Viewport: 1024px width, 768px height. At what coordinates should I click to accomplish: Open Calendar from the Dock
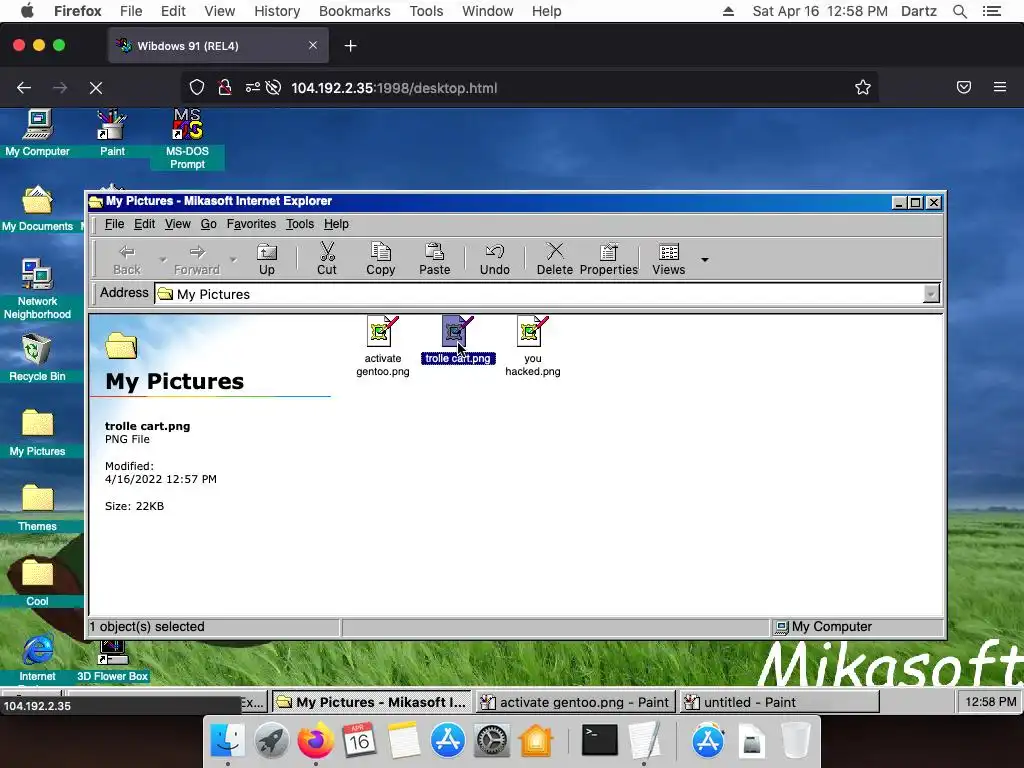(359, 741)
